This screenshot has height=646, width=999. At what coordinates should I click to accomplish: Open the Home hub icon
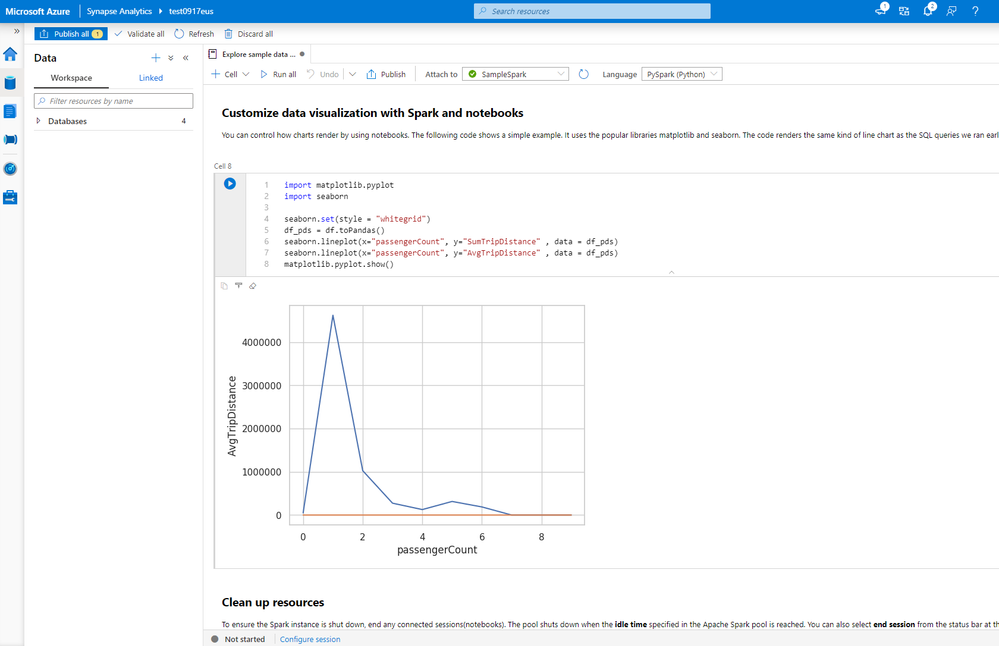(x=10, y=55)
